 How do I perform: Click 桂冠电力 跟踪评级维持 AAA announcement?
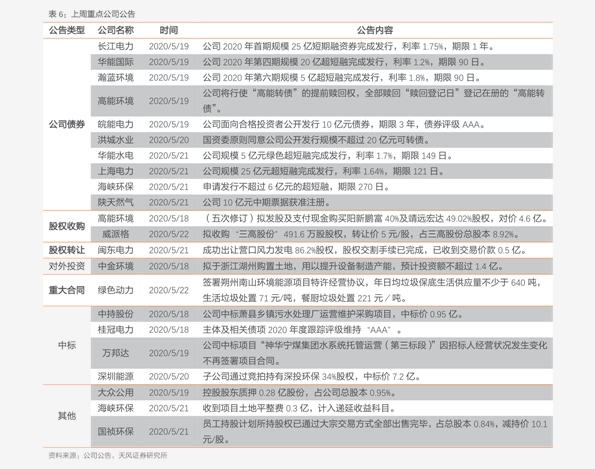point(302,330)
